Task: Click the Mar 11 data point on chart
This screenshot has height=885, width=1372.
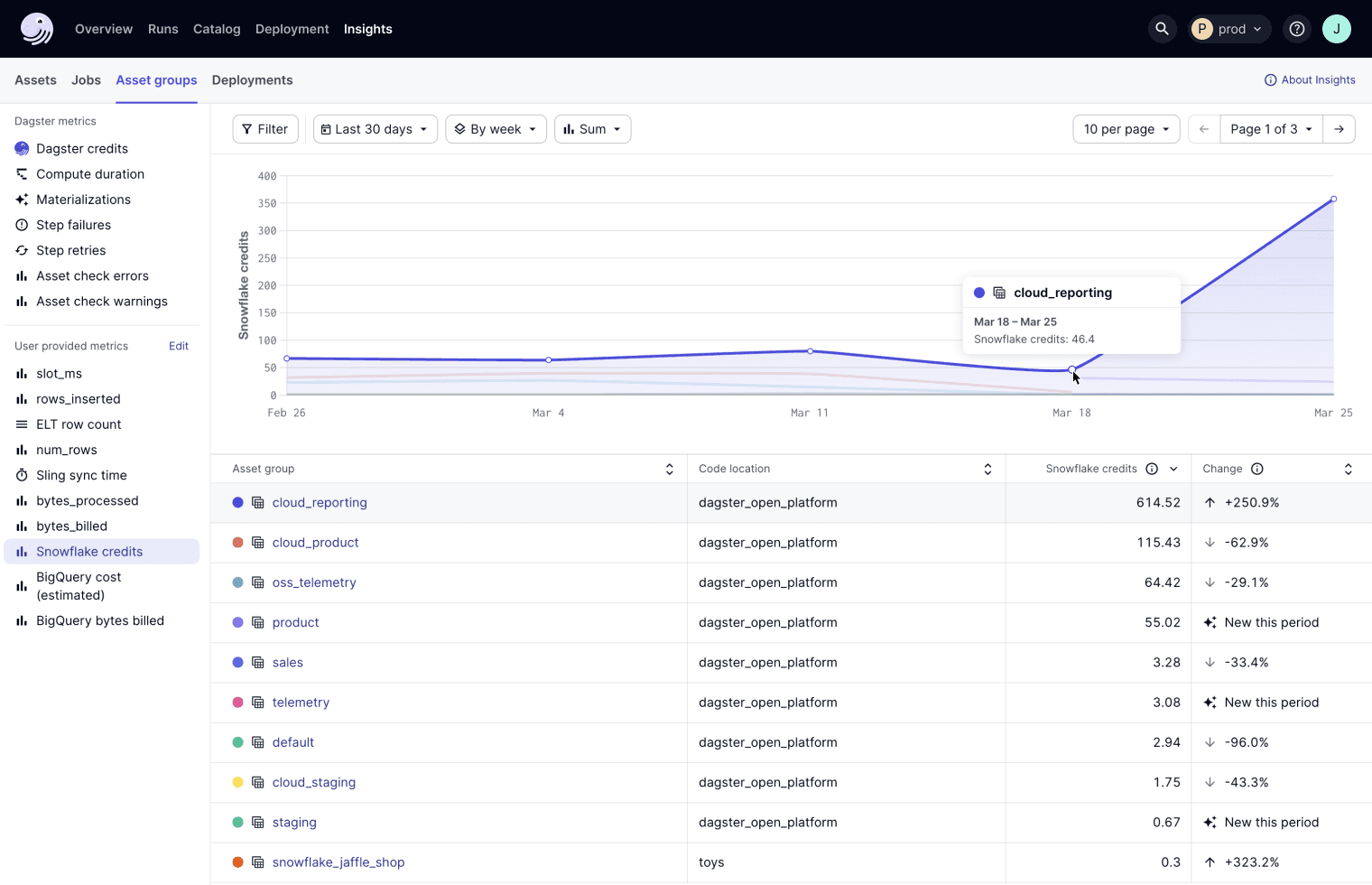Action: (811, 351)
